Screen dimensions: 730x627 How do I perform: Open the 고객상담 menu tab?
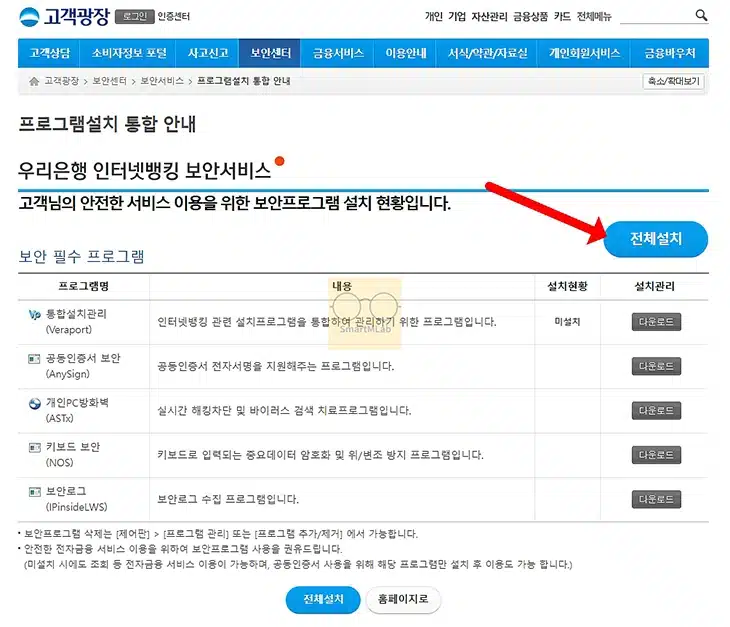[x=49, y=53]
